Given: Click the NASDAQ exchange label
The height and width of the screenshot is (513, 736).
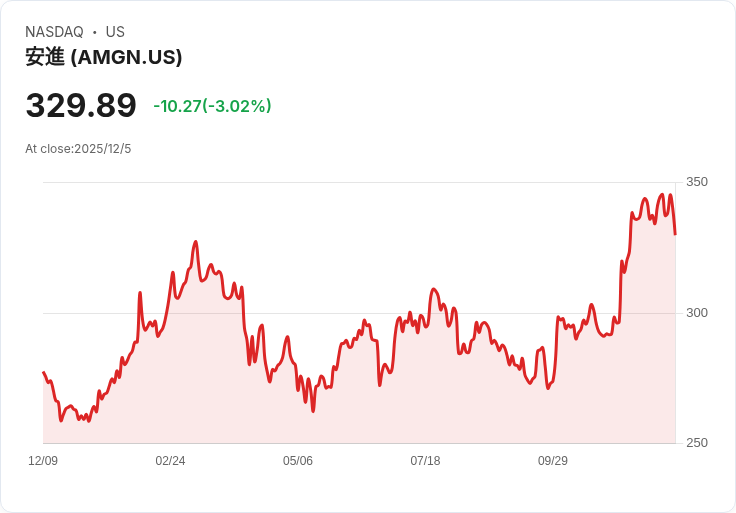Looking at the screenshot, I should [x=54, y=32].
